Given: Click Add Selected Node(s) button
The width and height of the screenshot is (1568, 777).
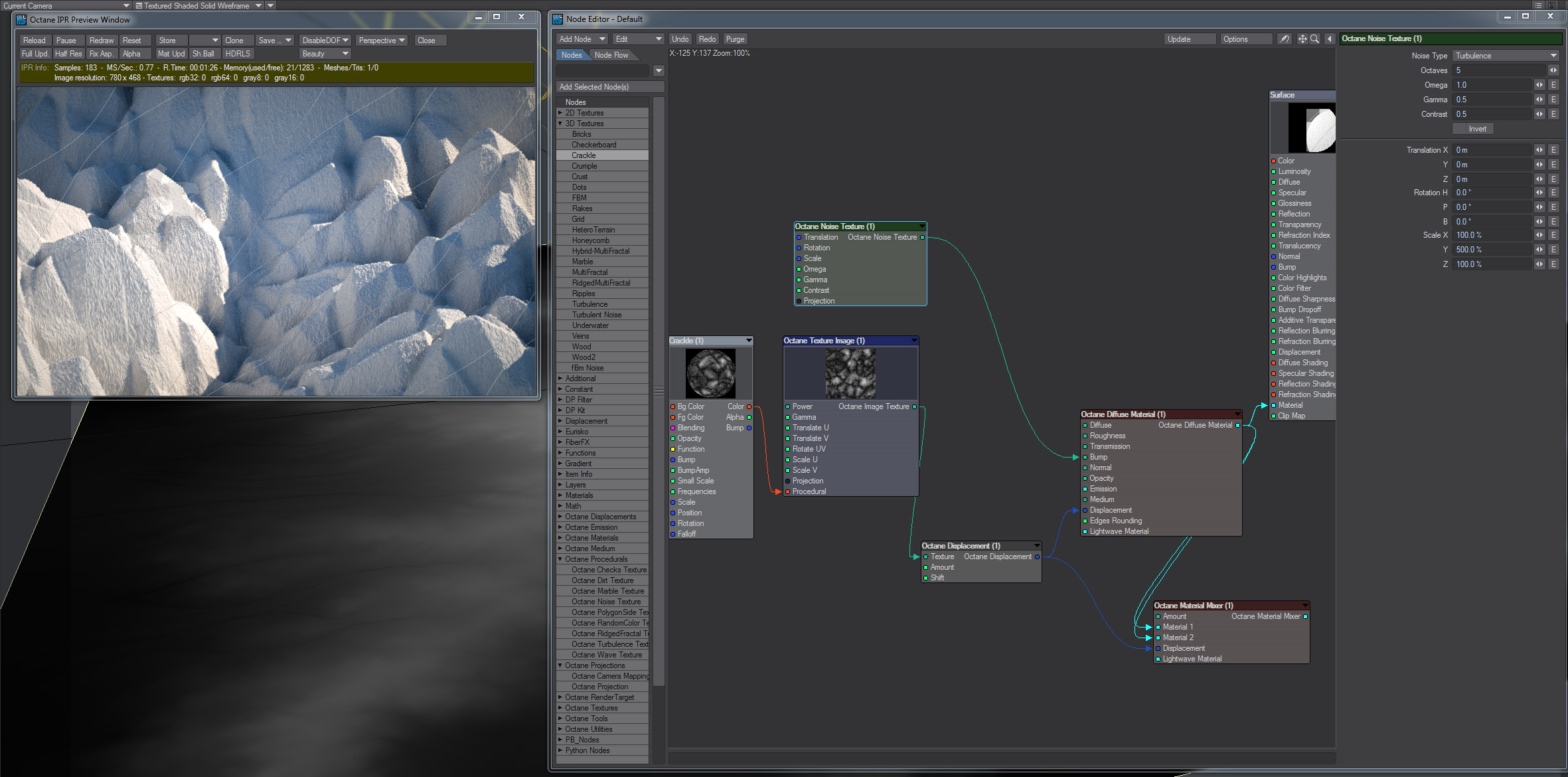Looking at the screenshot, I should point(610,87).
